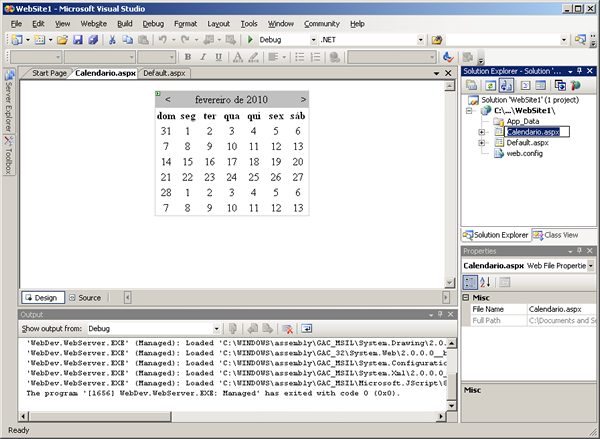Toggle Word Wrap in Output window

coord(307,328)
